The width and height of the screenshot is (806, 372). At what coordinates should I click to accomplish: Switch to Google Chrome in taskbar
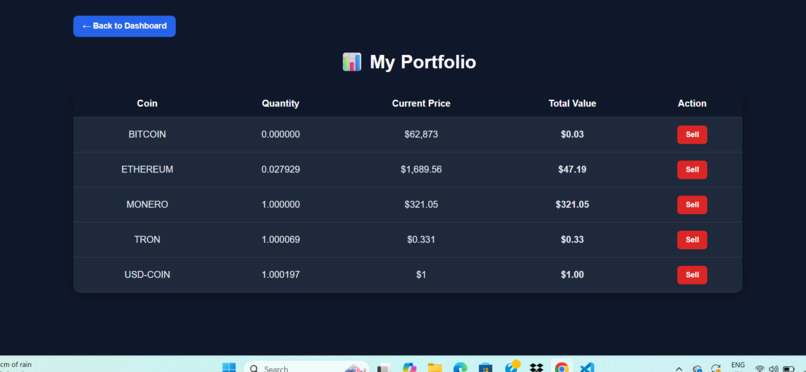tap(561, 368)
